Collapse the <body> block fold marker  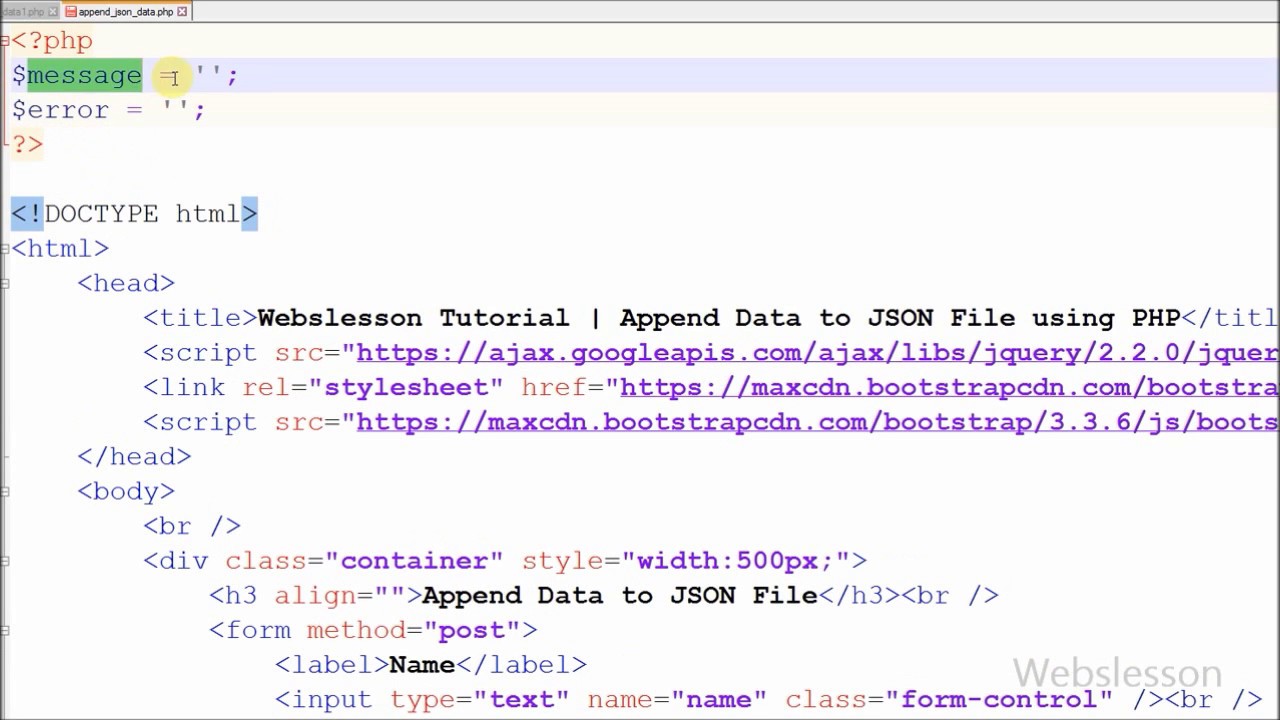(5, 492)
